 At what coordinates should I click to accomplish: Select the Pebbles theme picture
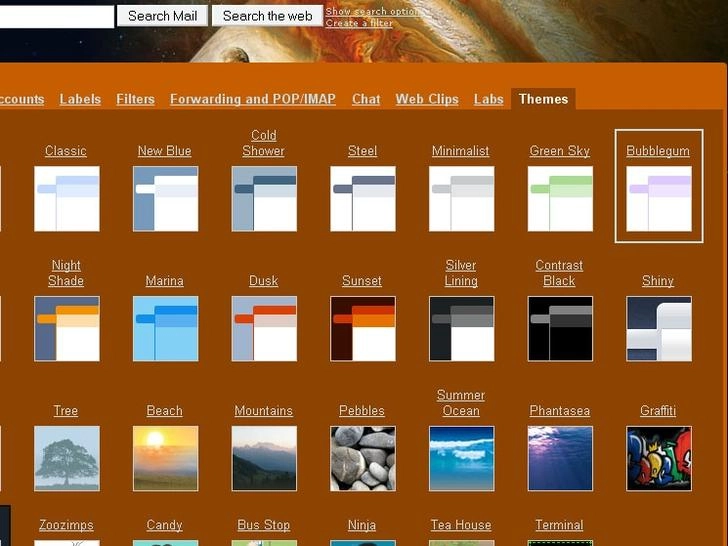pos(363,459)
